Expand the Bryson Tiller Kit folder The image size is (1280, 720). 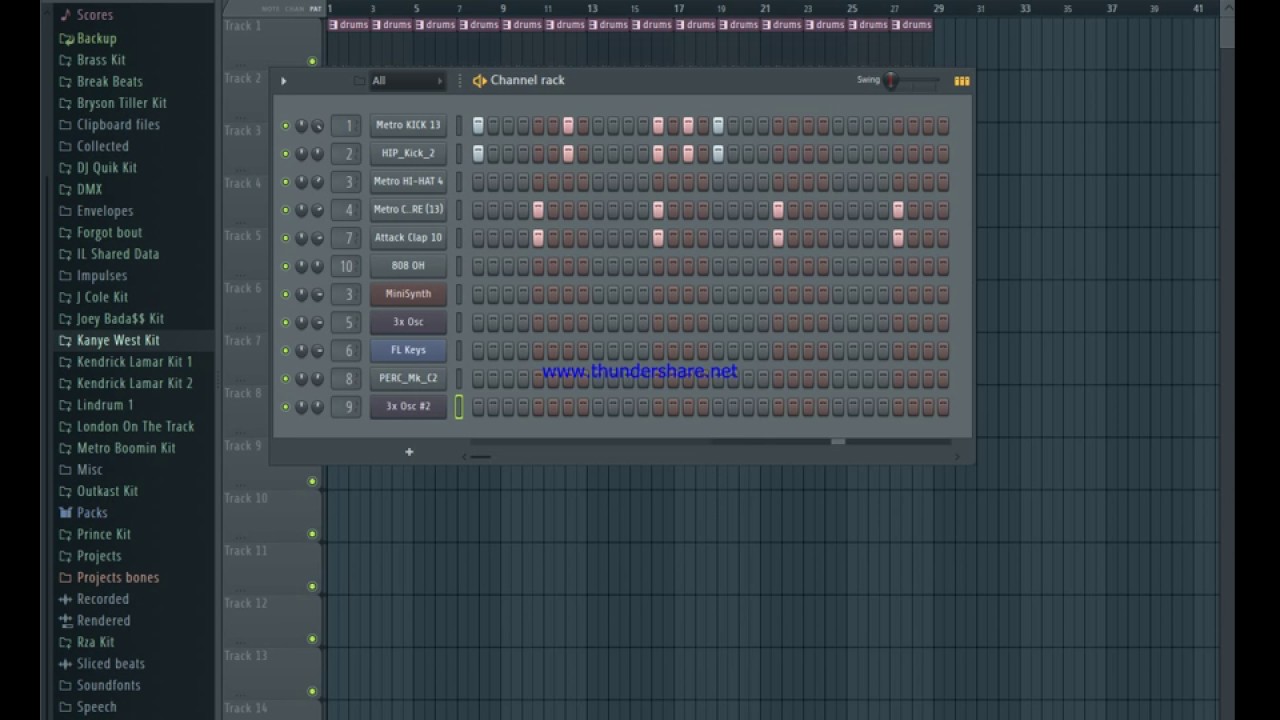[x=122, y=103]
